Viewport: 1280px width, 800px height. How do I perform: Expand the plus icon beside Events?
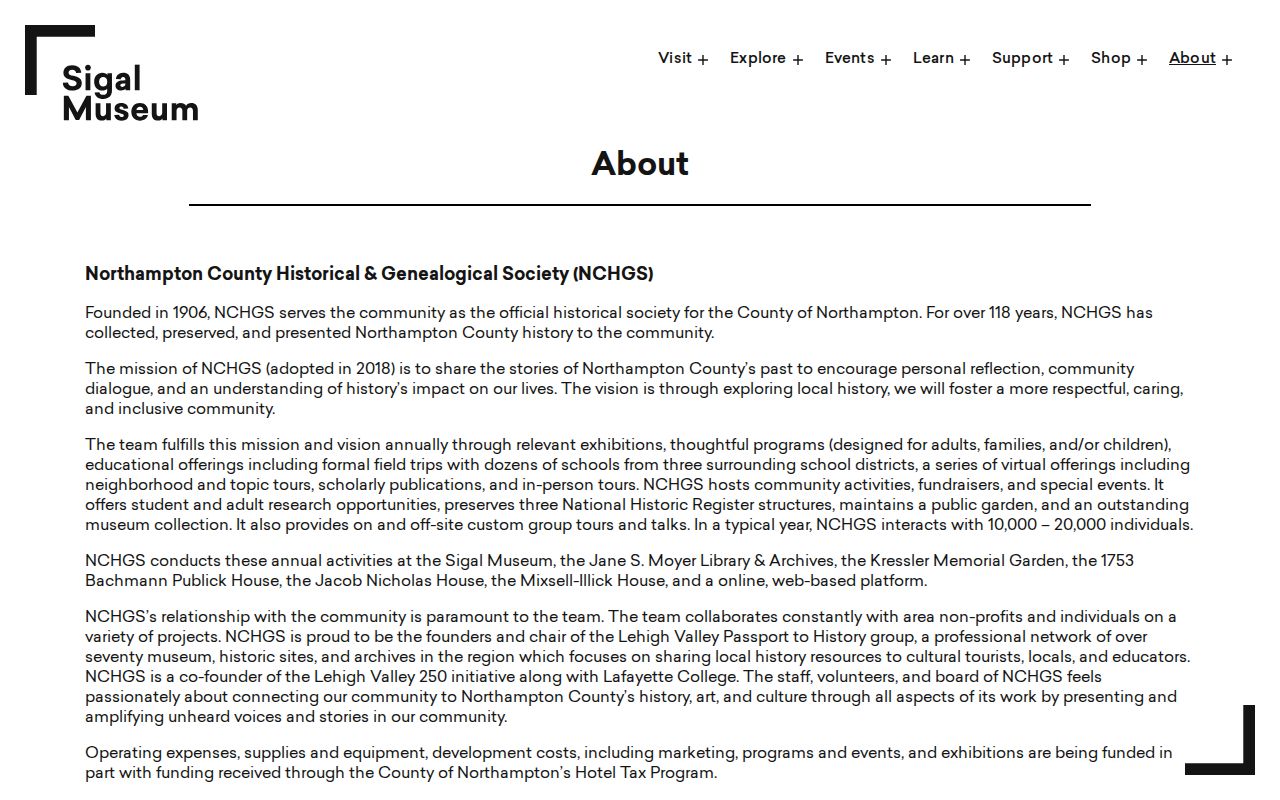(886, 60)
